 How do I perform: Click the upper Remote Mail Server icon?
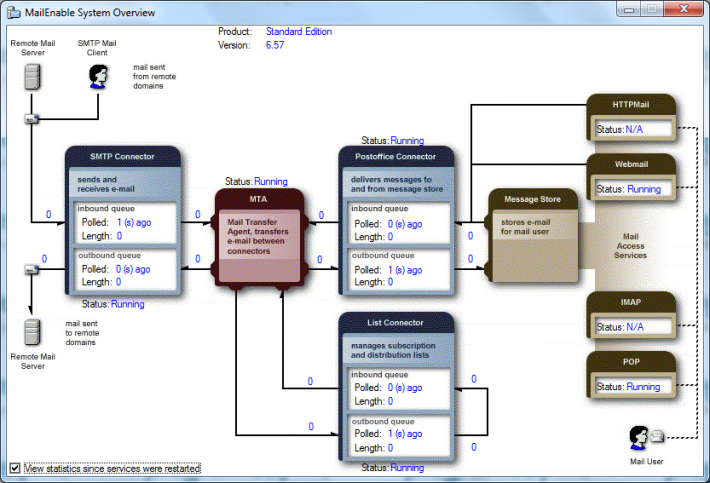tap(32, 77)
